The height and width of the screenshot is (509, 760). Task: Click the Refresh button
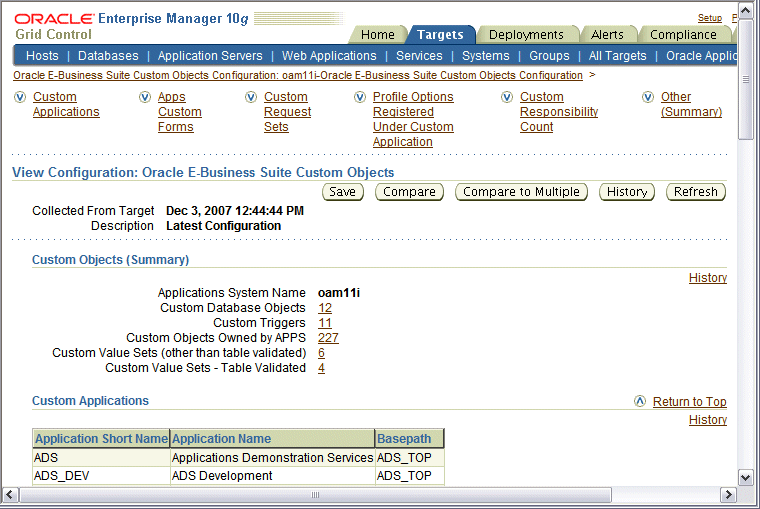[x=696, y=192]
